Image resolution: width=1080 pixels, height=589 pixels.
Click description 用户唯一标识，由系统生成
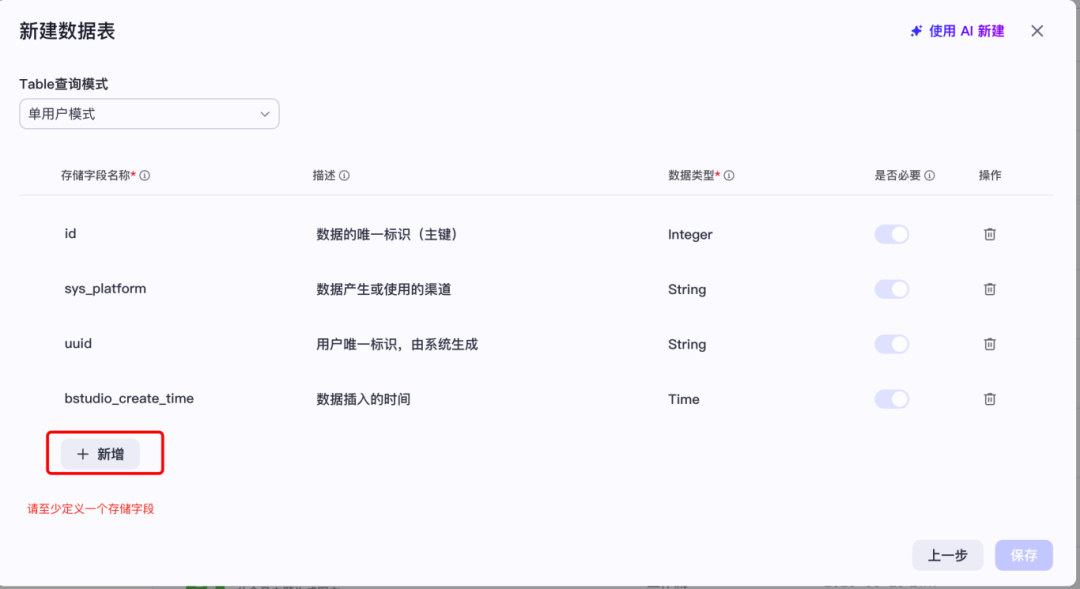pyautogui.click(x=397, y=344)
